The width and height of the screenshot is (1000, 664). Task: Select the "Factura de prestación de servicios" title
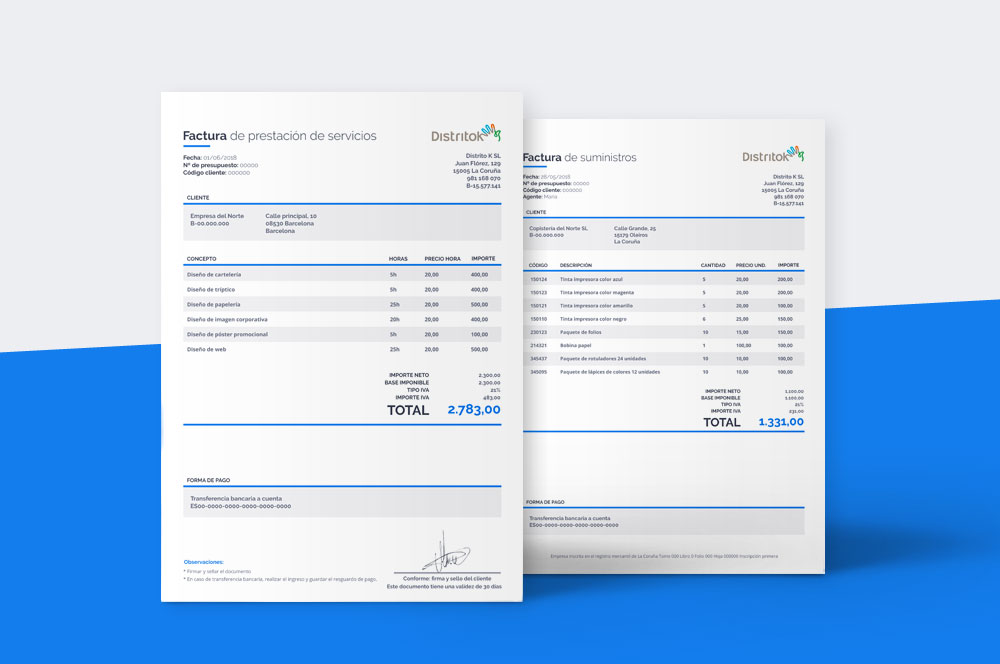click(x=279, y=136)
